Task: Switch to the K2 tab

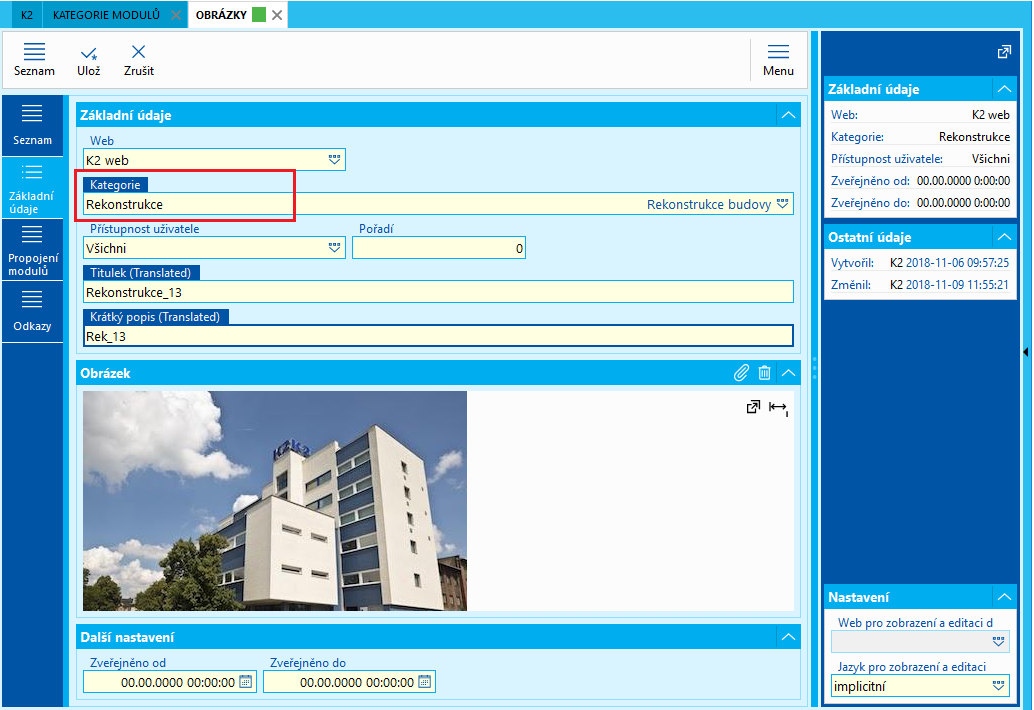Action: point(27,15)
